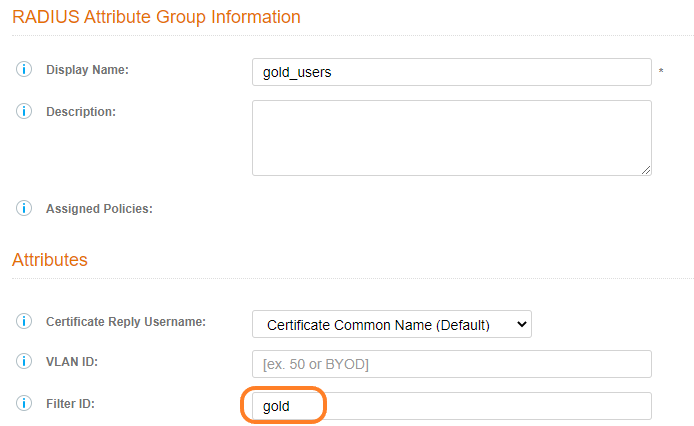This screenshot has width=694, height=426.
Task: Click inside the Description text area
Action: click(451, 137)
